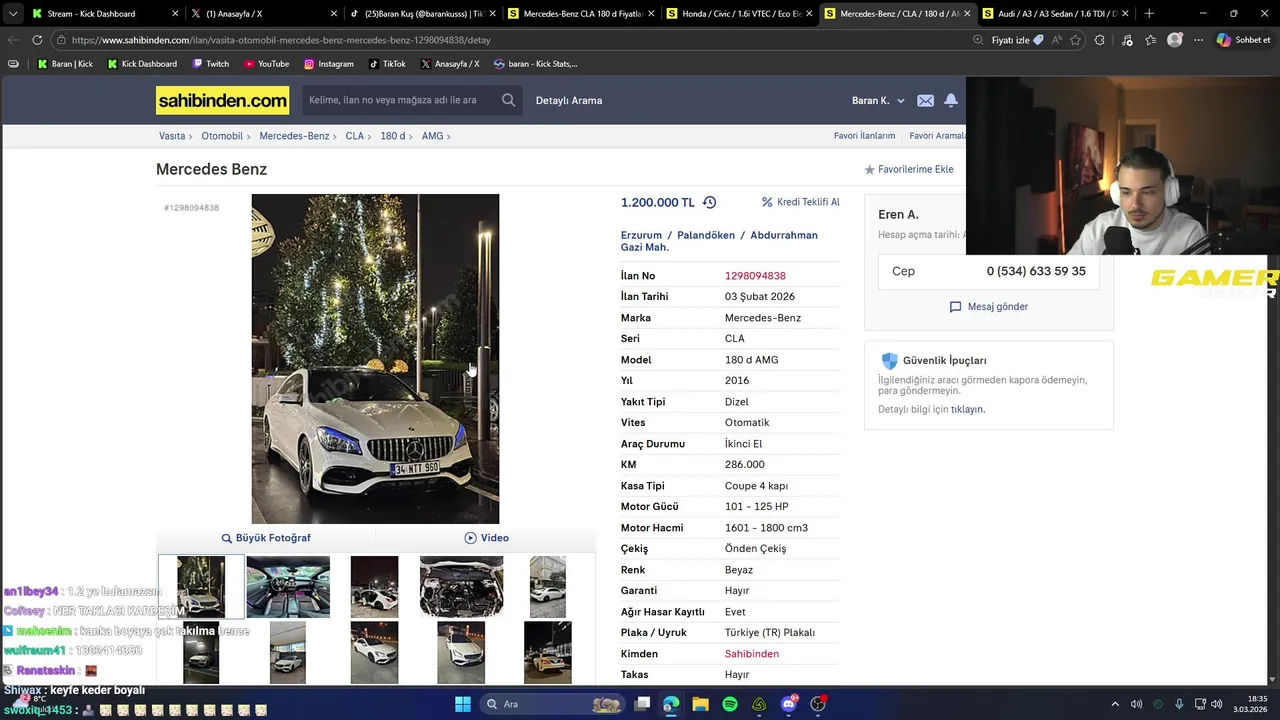Image resolution: width=1280 pixels, height=720 pixels.
Task: Open baran - Kick Stats bookmark
Action: tap(535, 64)
